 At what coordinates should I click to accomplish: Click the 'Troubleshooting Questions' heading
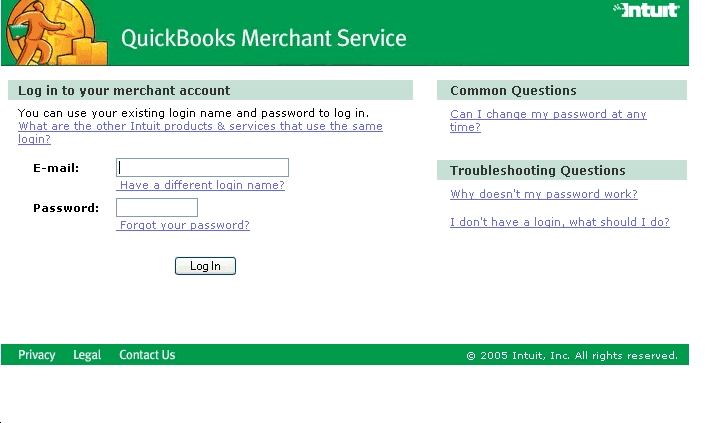pyautogui.click(x=538, y=170)
